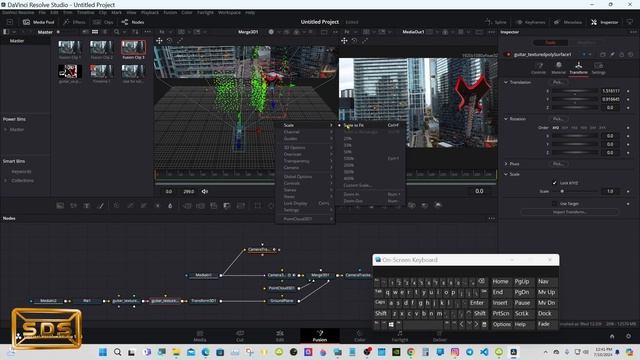Screen dimensions: 640x360
Task: Lock the node in Inspector header
Action: tap(622, 54)
